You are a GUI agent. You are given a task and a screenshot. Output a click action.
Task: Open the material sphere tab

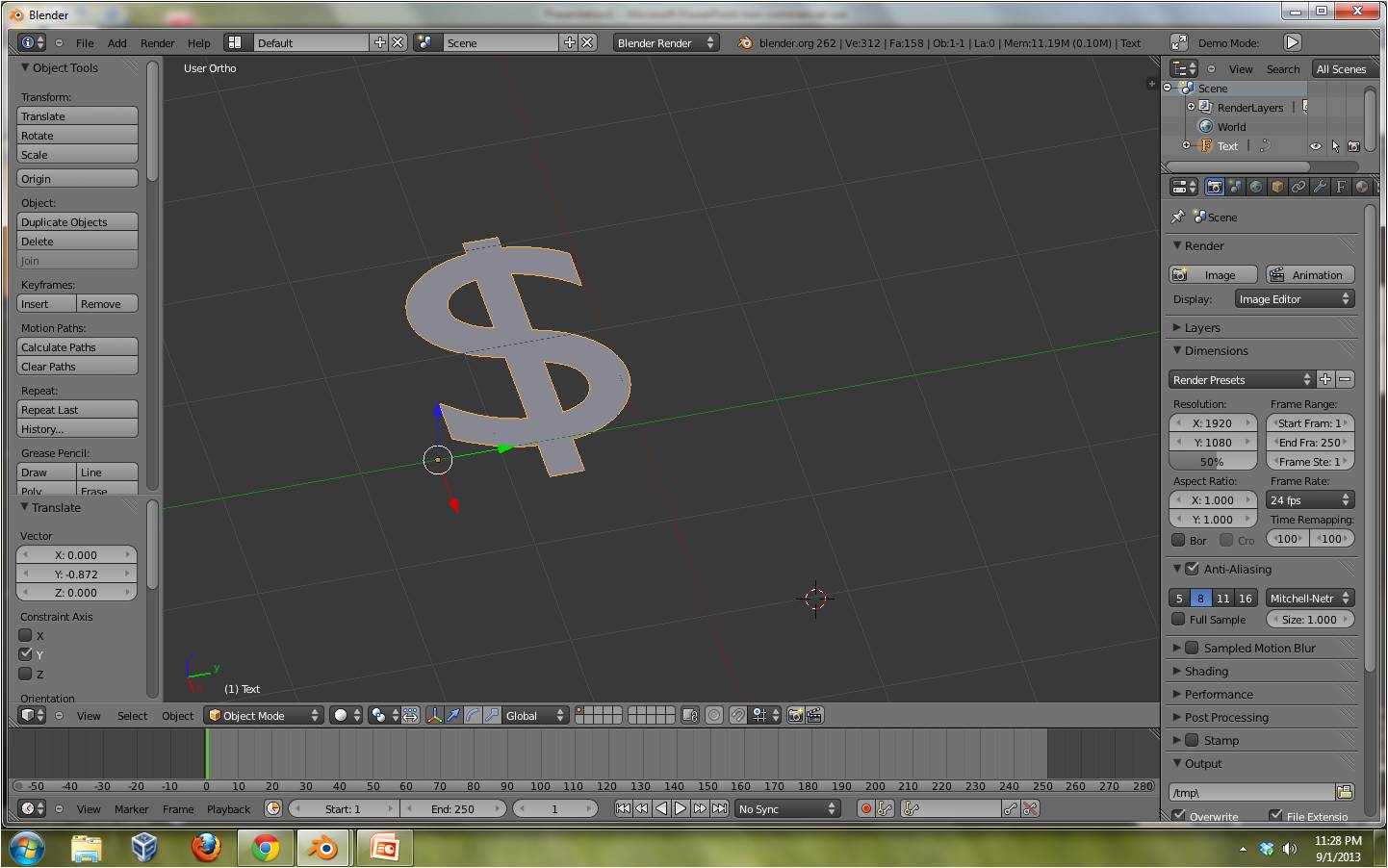[x=1362, y=187]
